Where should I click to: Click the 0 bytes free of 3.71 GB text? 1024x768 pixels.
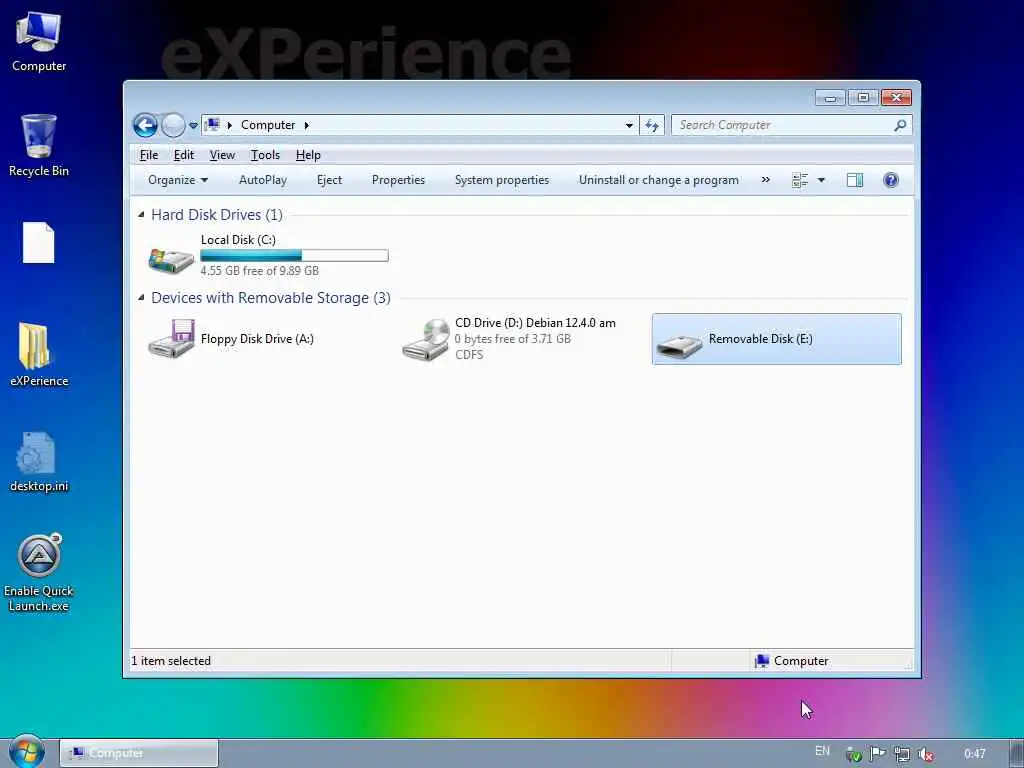tap(513, 339)
